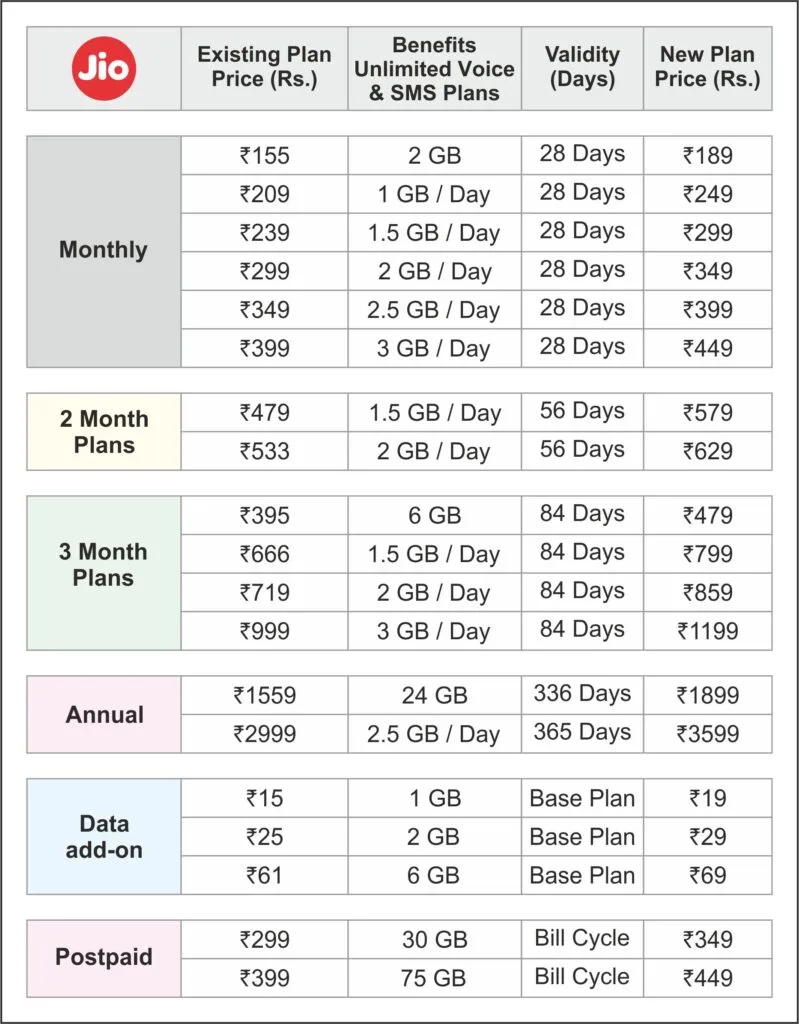Click the red Jio logo
Image resolution: width=799 pixels, height=1024 pixels.
click(103, 68)
